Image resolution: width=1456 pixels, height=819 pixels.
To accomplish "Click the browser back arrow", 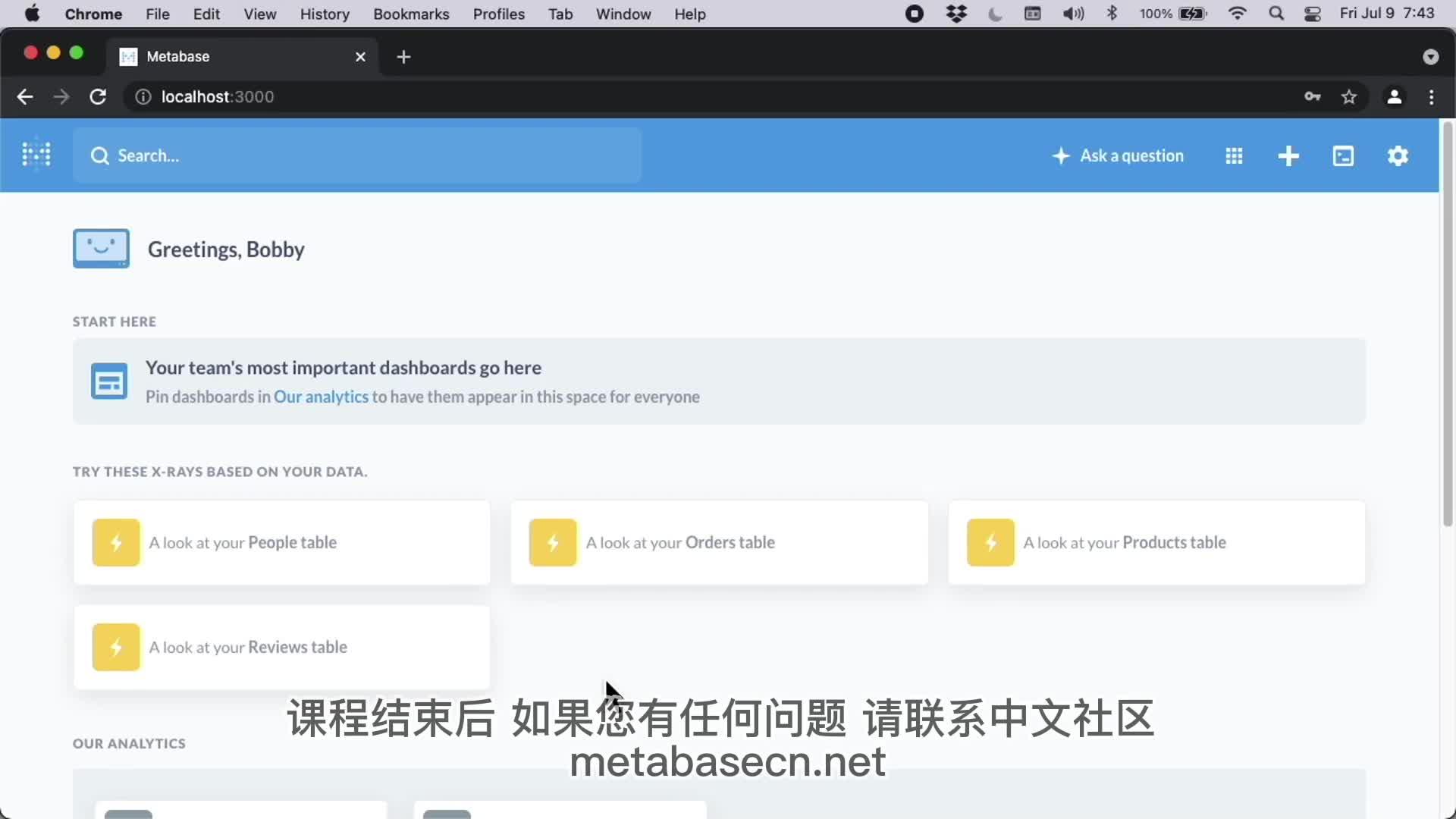I will [25, 96].
